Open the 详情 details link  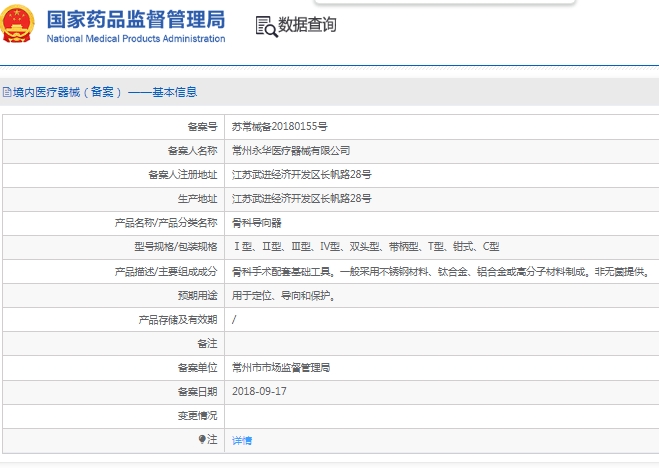coord(242,440)
